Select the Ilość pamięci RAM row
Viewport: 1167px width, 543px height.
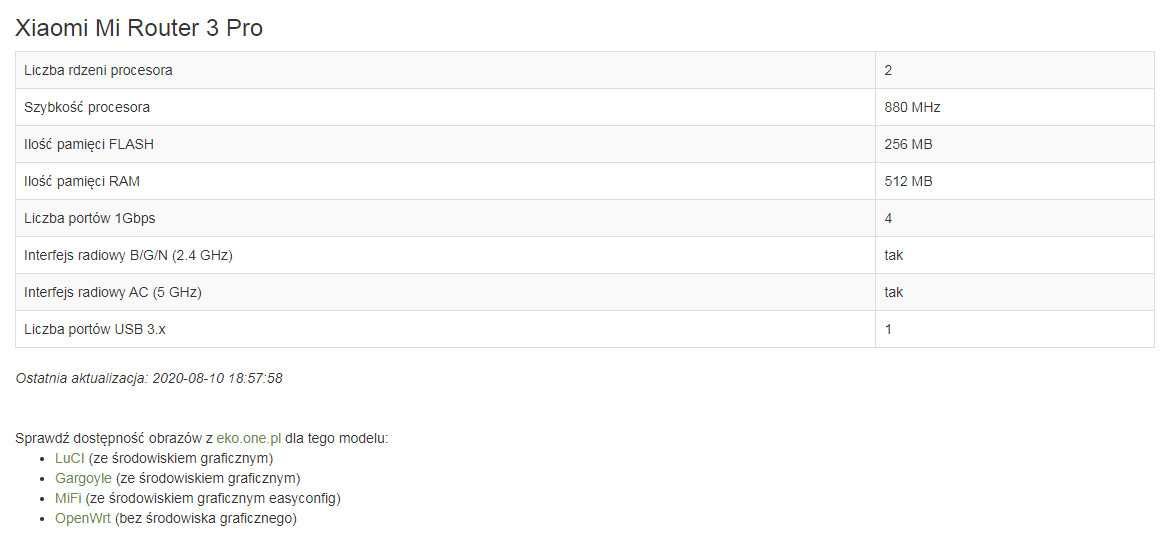click(x=584, y=181)
